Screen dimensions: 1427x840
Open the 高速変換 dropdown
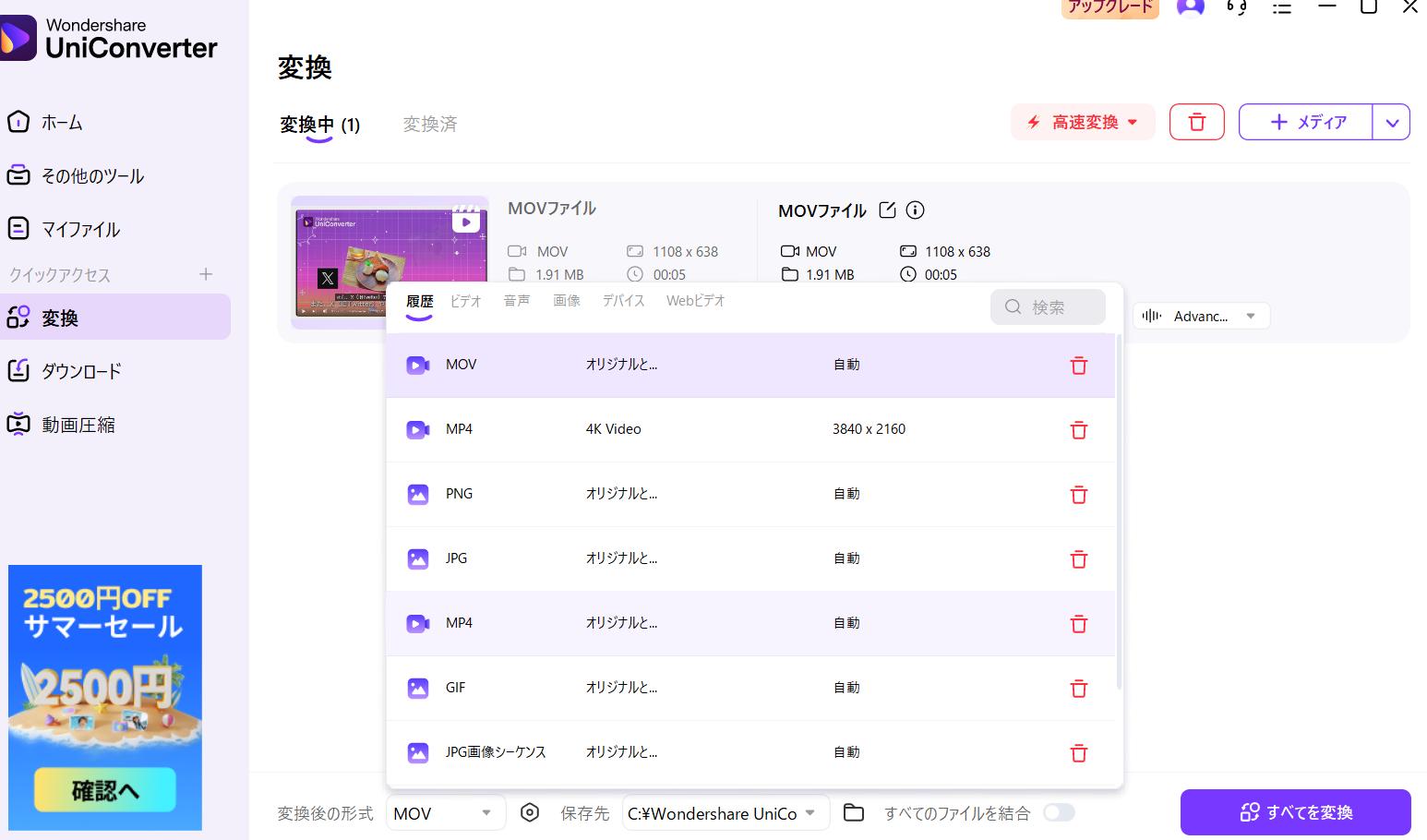click(x=1083, y=122)
